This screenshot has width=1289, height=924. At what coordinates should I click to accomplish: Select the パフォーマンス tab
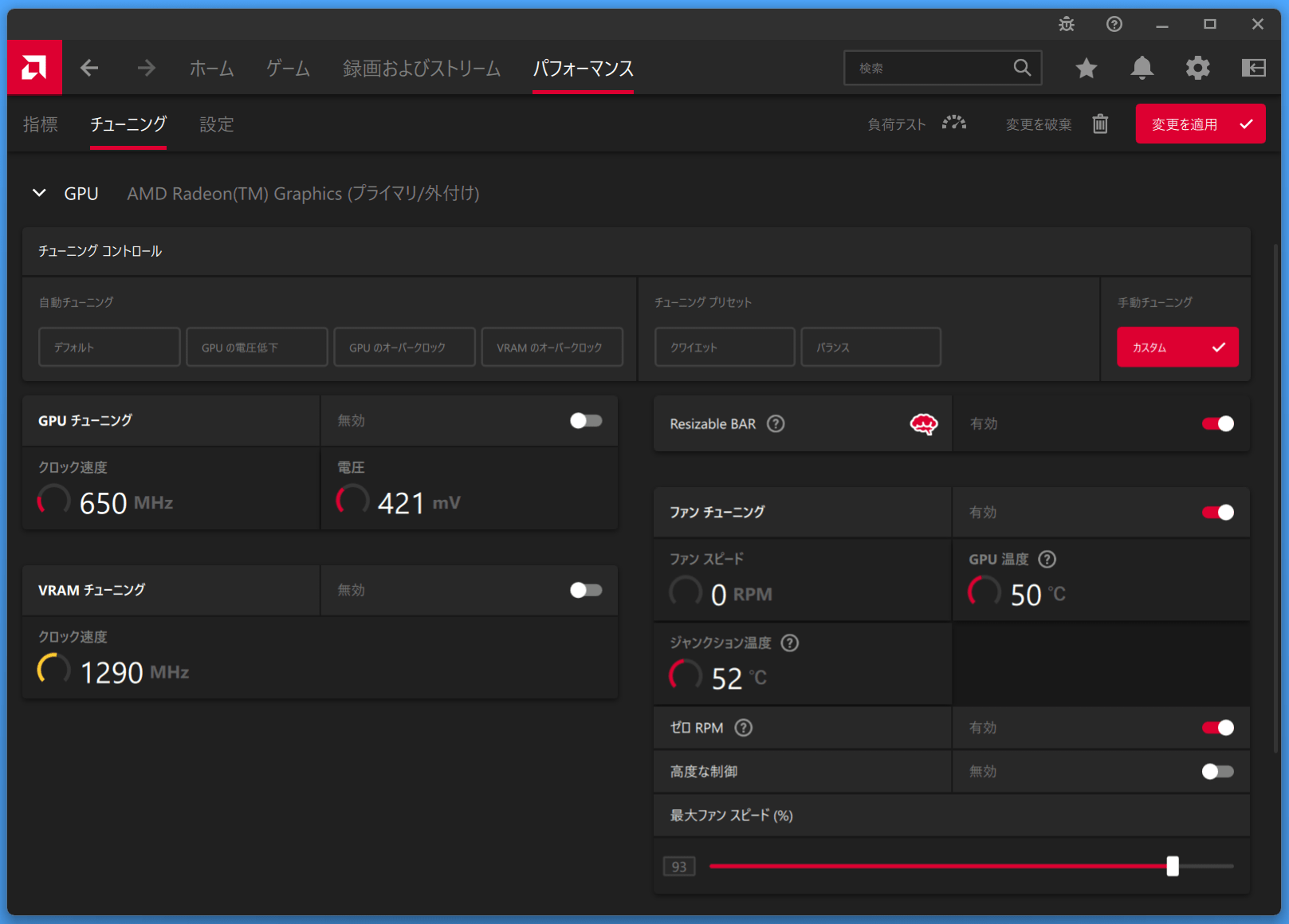(583, 69)
